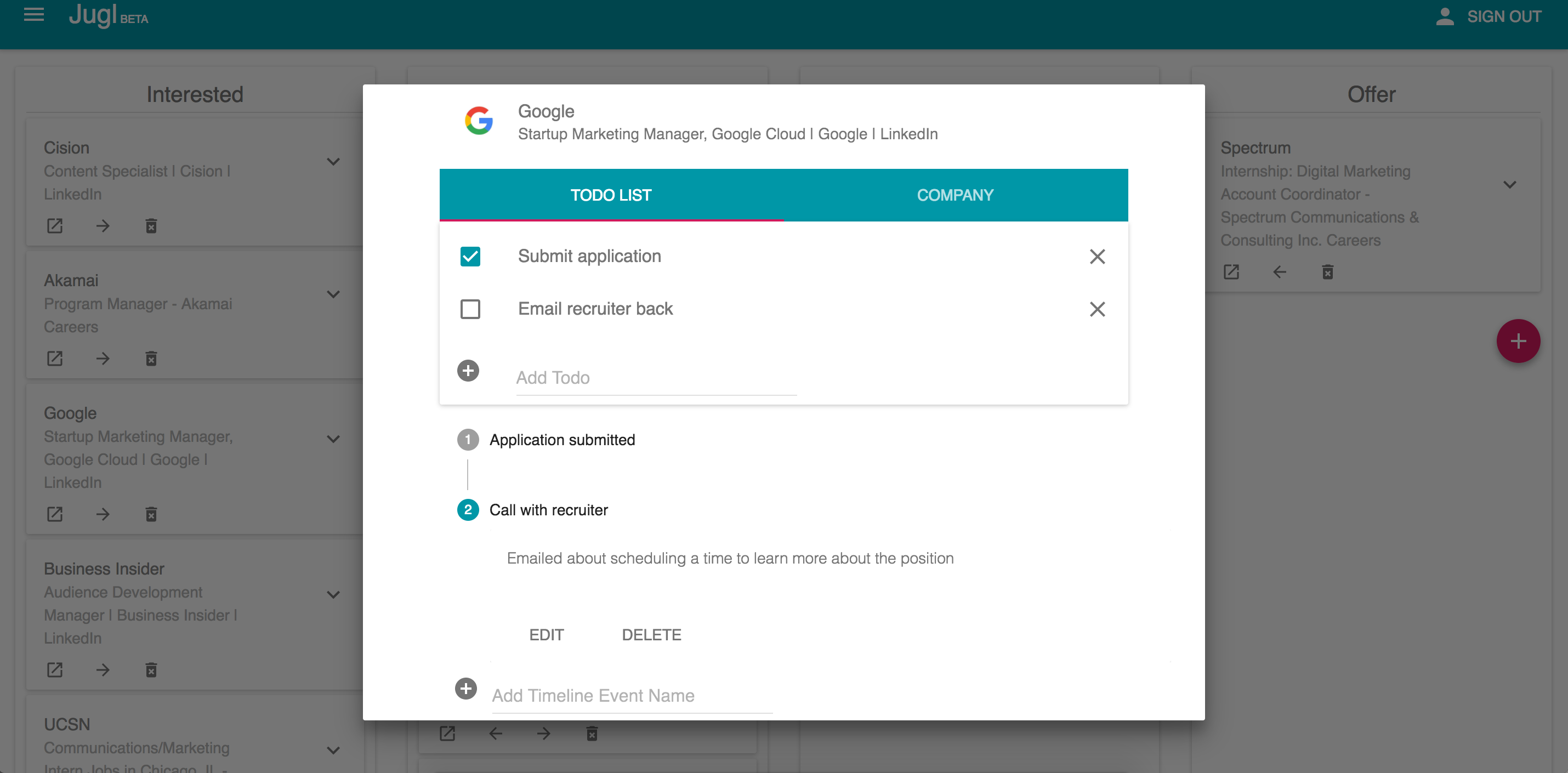The height and width of the screenshot is (773, 1568).
Task: Check the Email recruiter back checkbox
Action: pyautogui.click(x=470, y=309)
